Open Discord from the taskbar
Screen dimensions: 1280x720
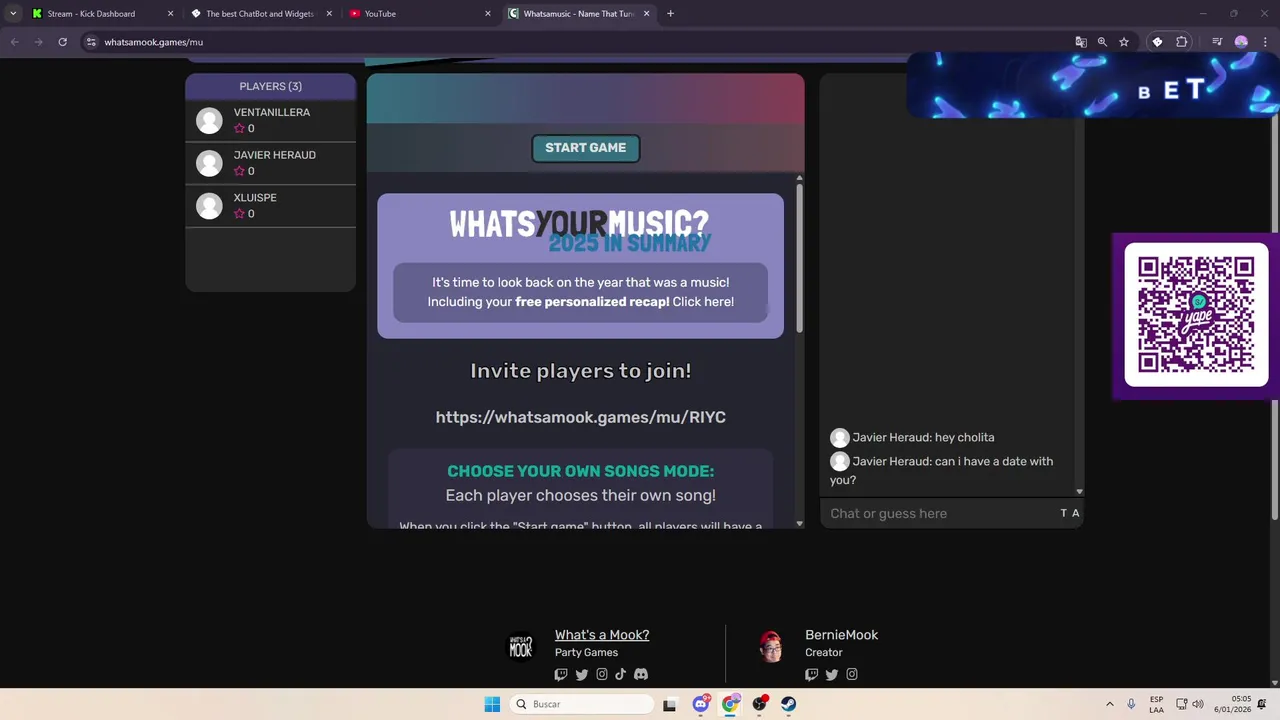pyautogui.click(x=701, y=704)
